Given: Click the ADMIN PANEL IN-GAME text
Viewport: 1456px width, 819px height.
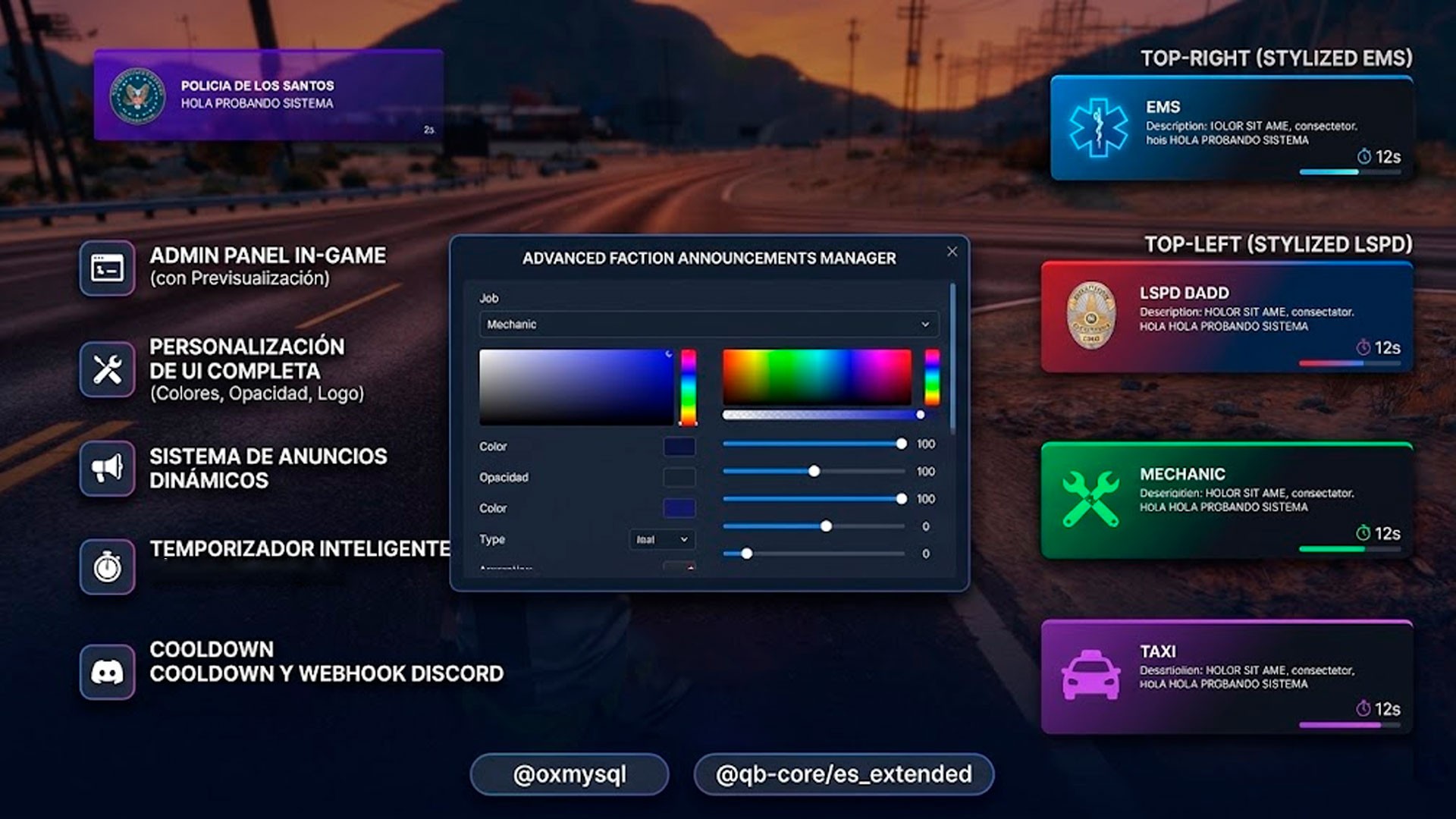Looking at the screenshot, I should pyautogui.click(x=268, y=256).
